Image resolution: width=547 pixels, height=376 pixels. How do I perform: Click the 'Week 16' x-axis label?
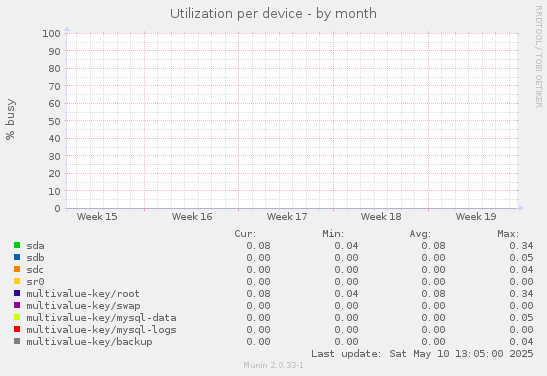click(x=192, y=217)
